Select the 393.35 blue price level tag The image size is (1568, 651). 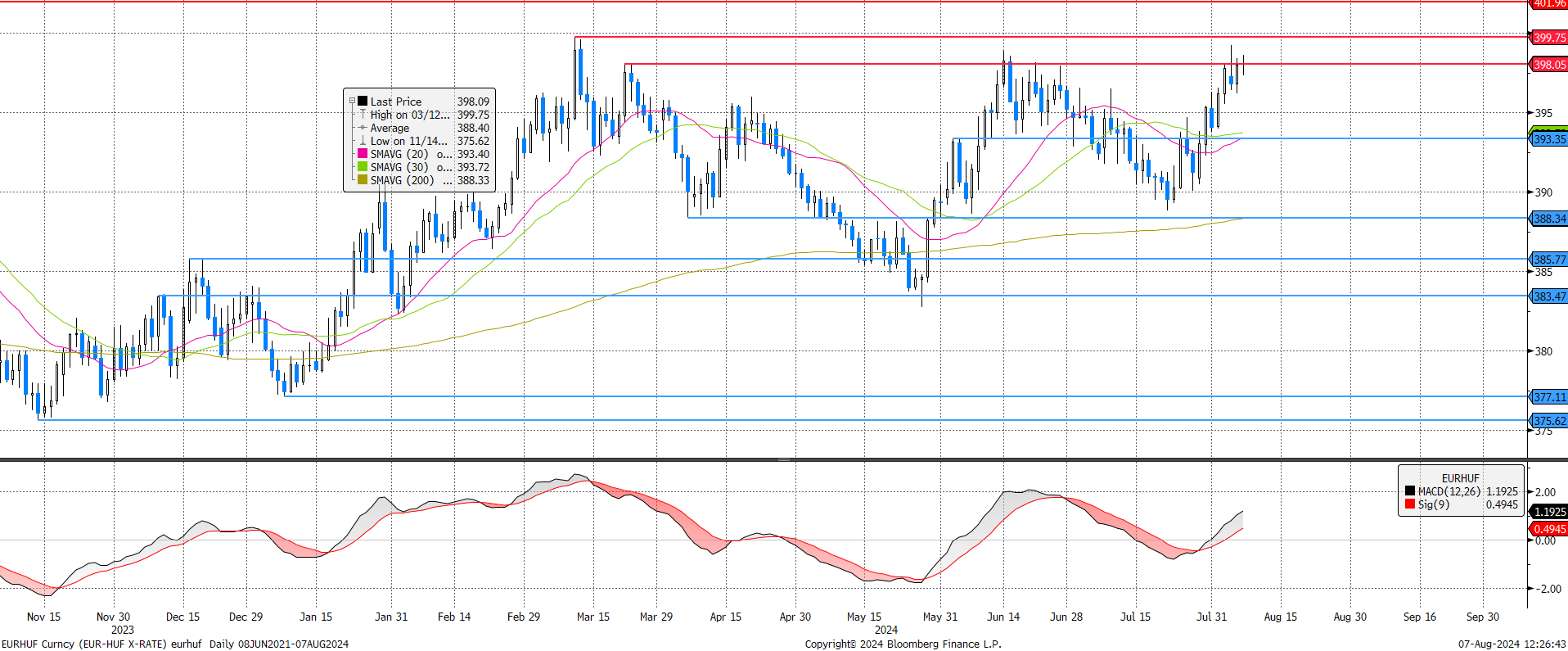1549,139
